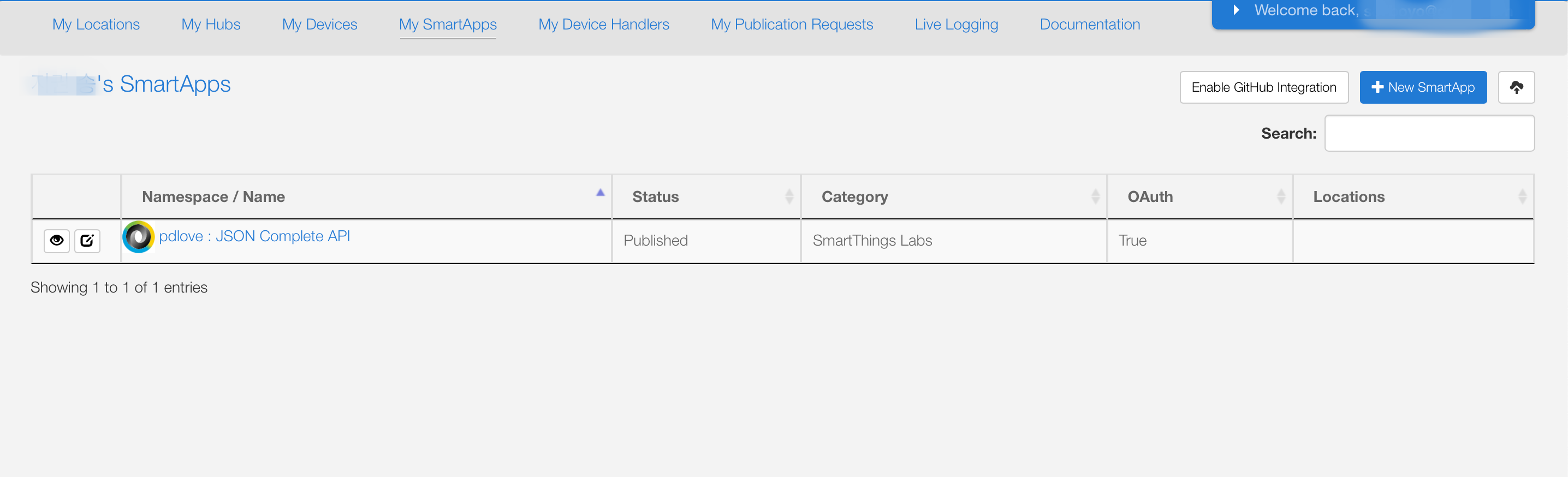The image size is (1568, 477).
Task: Create a New SmartApp
Action: point(1423,87)
